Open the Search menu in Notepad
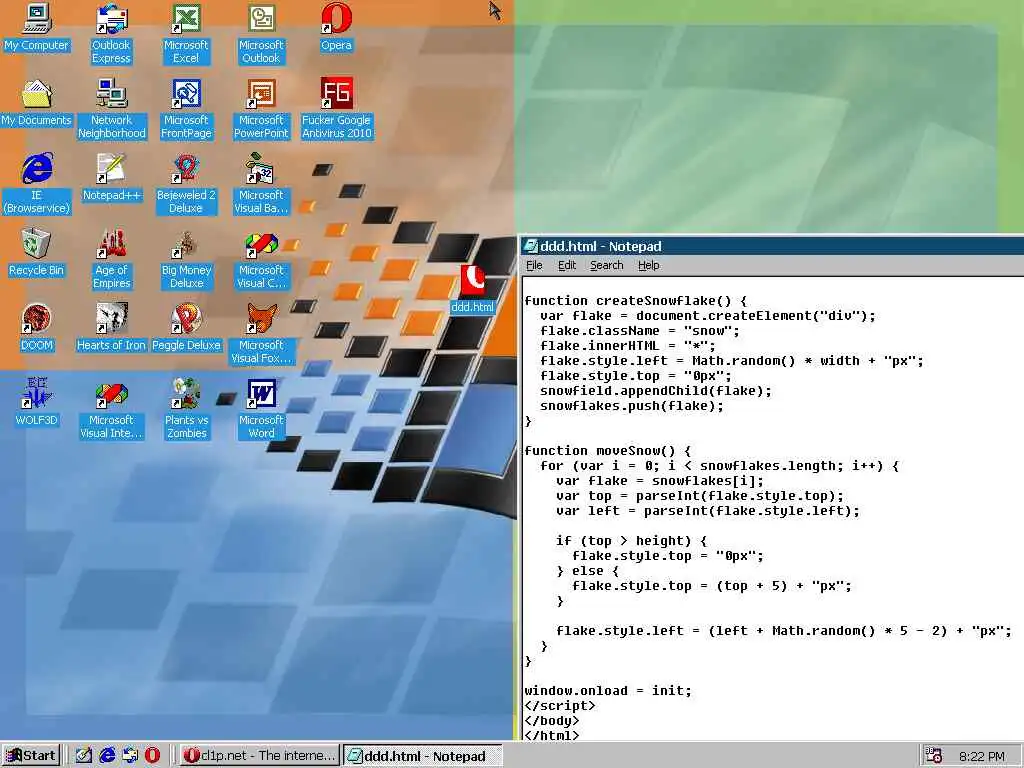1024x768 pixels. tap(607, 265)
